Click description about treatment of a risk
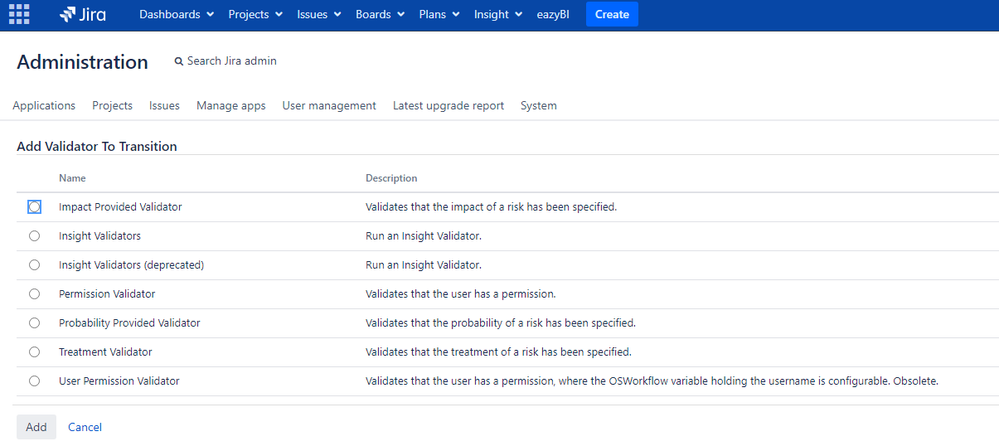 498,352
